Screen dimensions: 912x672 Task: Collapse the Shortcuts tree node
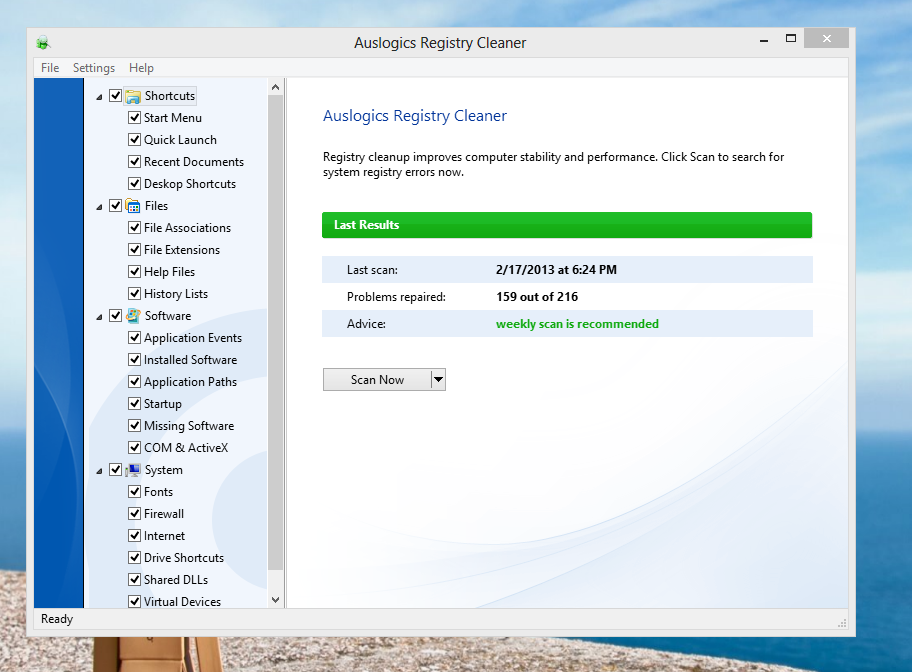coord(99,97)
